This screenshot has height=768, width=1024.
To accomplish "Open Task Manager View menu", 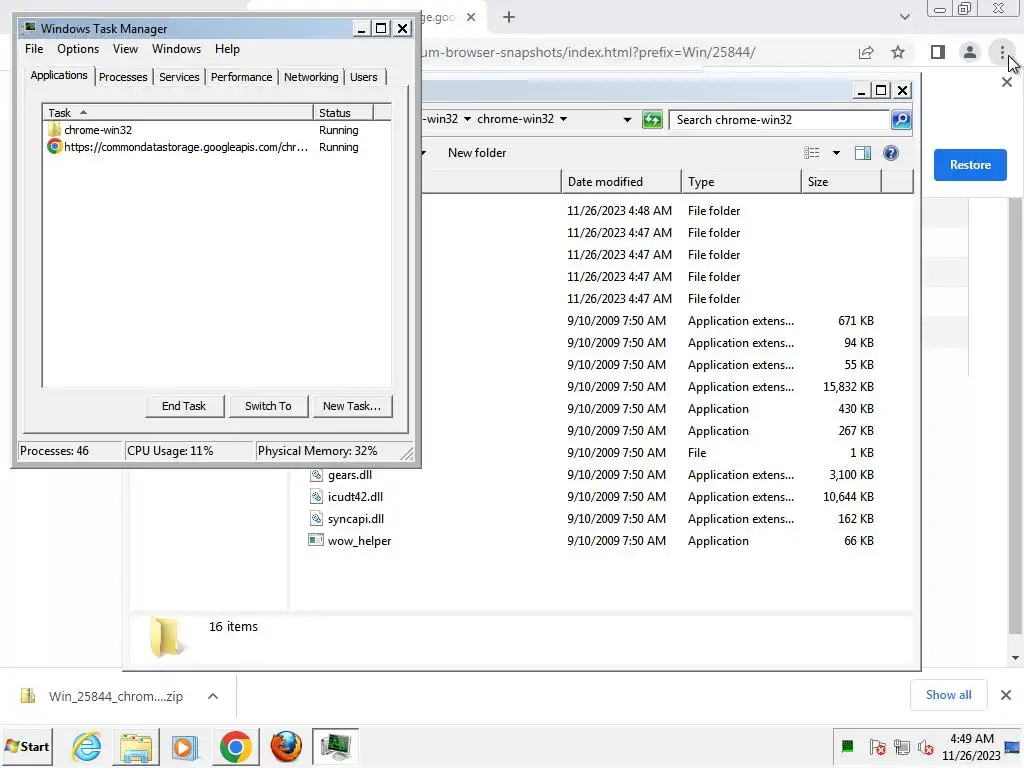I will click(125, 49).
